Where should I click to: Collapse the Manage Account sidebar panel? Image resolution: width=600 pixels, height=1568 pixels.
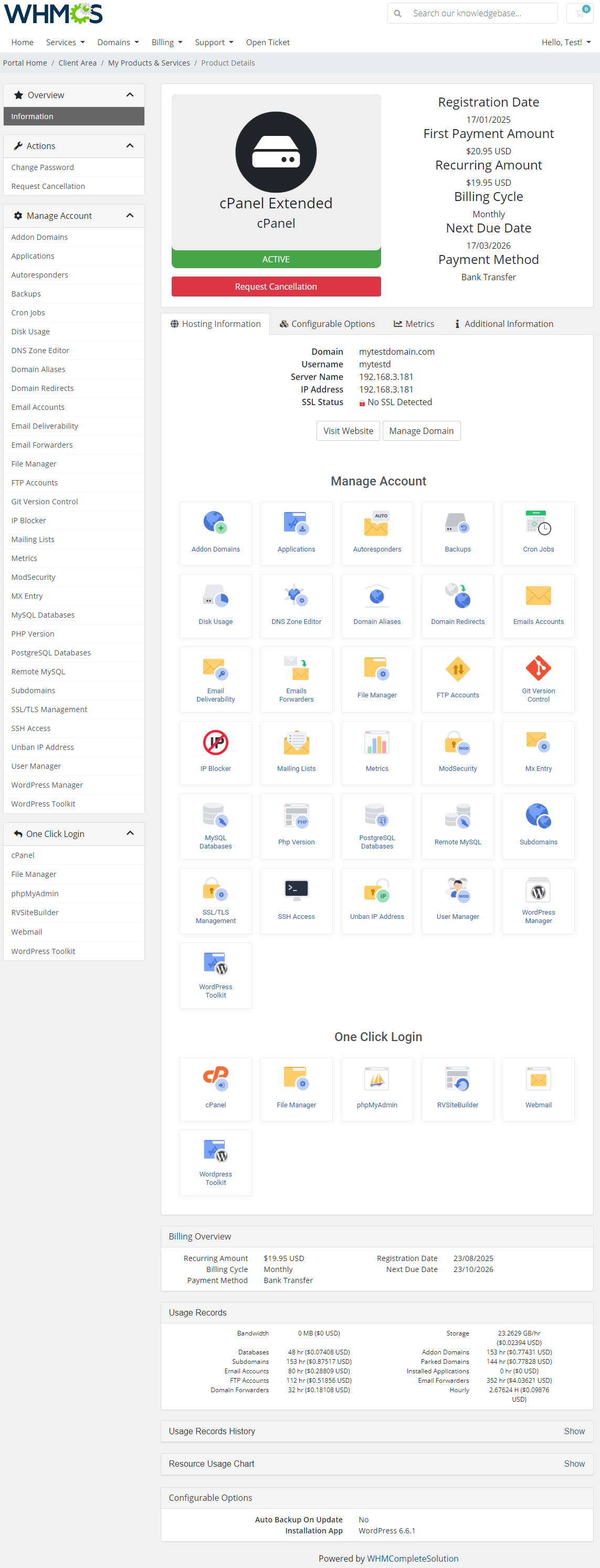[130, 216]
